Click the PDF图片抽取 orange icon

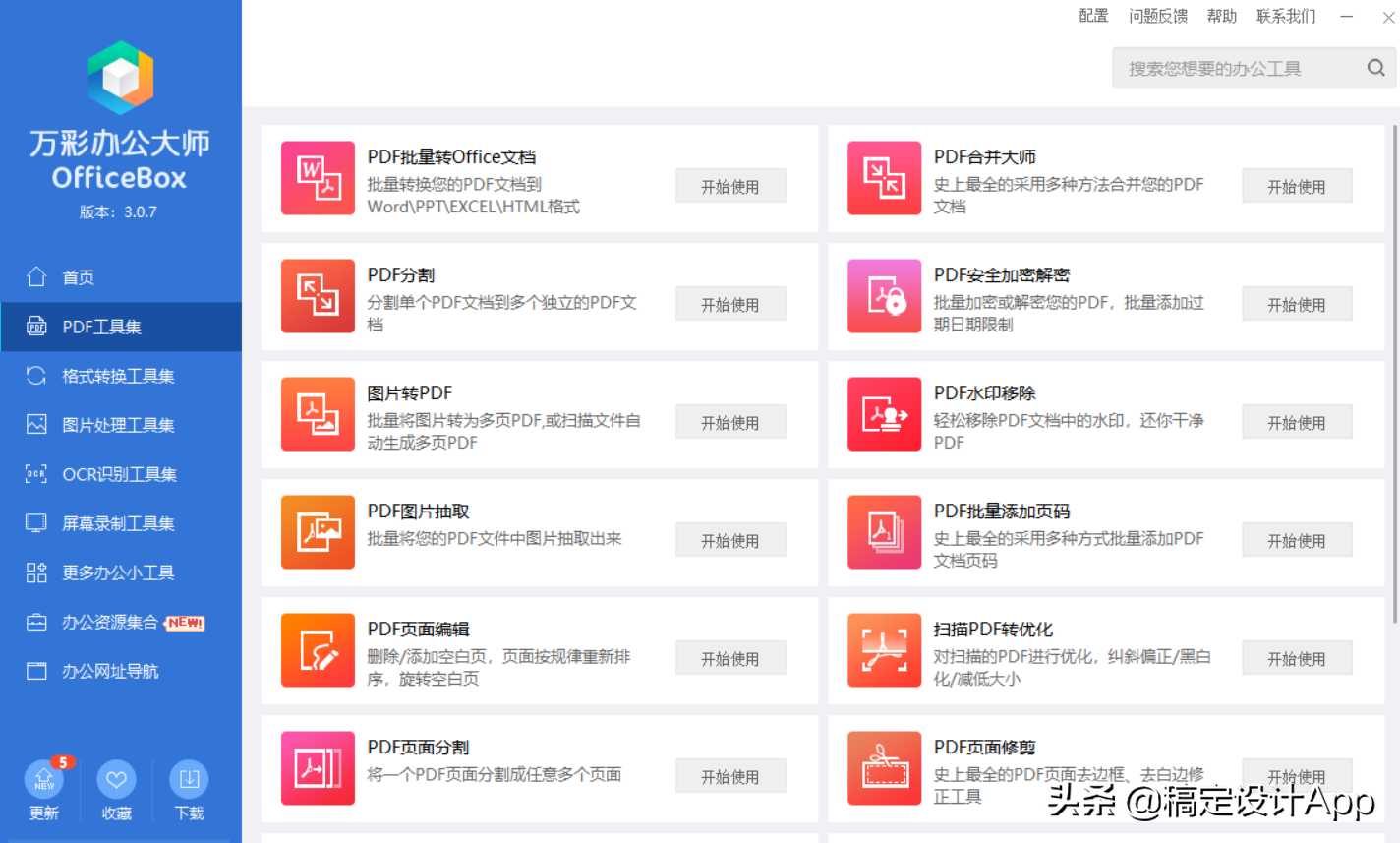318,532
